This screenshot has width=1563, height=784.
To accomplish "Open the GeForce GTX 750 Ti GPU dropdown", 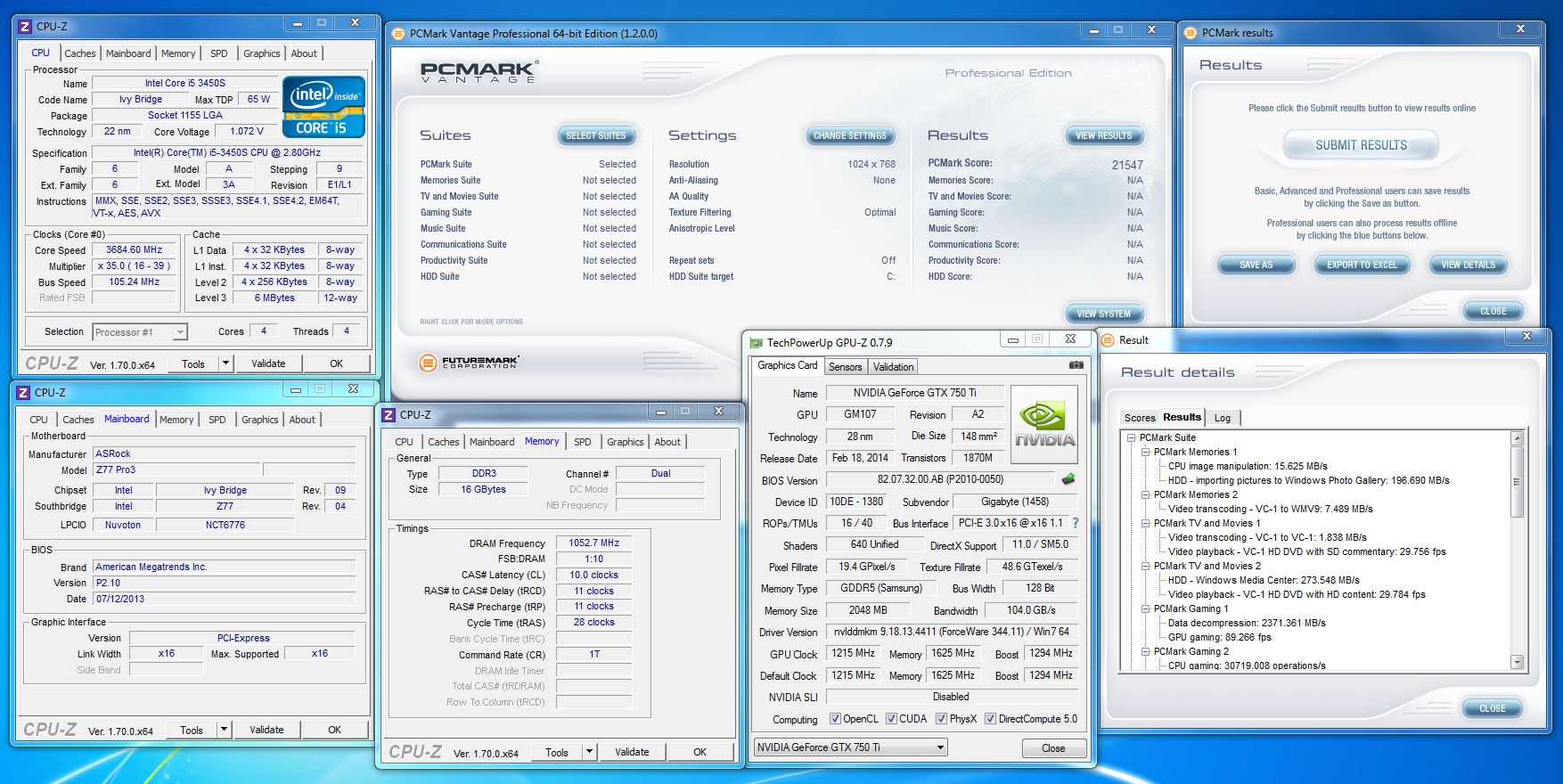I will pos(850,747).
